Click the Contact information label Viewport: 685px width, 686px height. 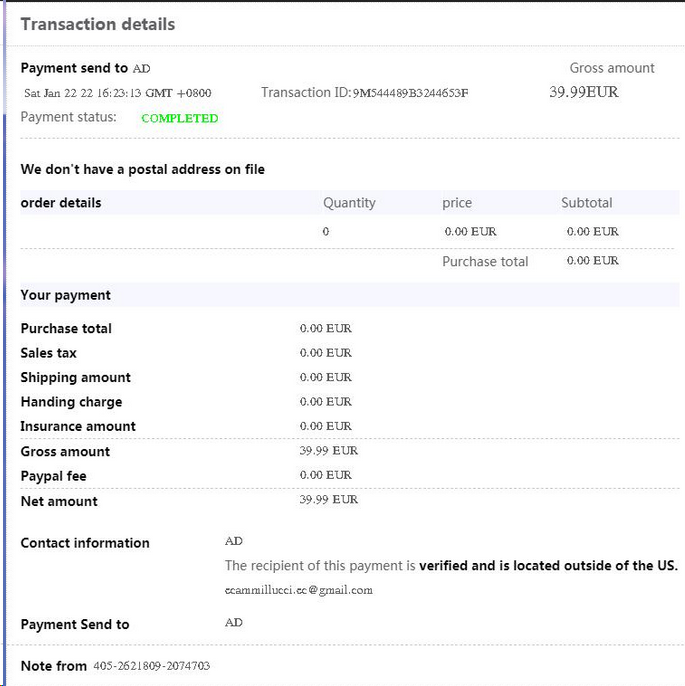[85, 543]
